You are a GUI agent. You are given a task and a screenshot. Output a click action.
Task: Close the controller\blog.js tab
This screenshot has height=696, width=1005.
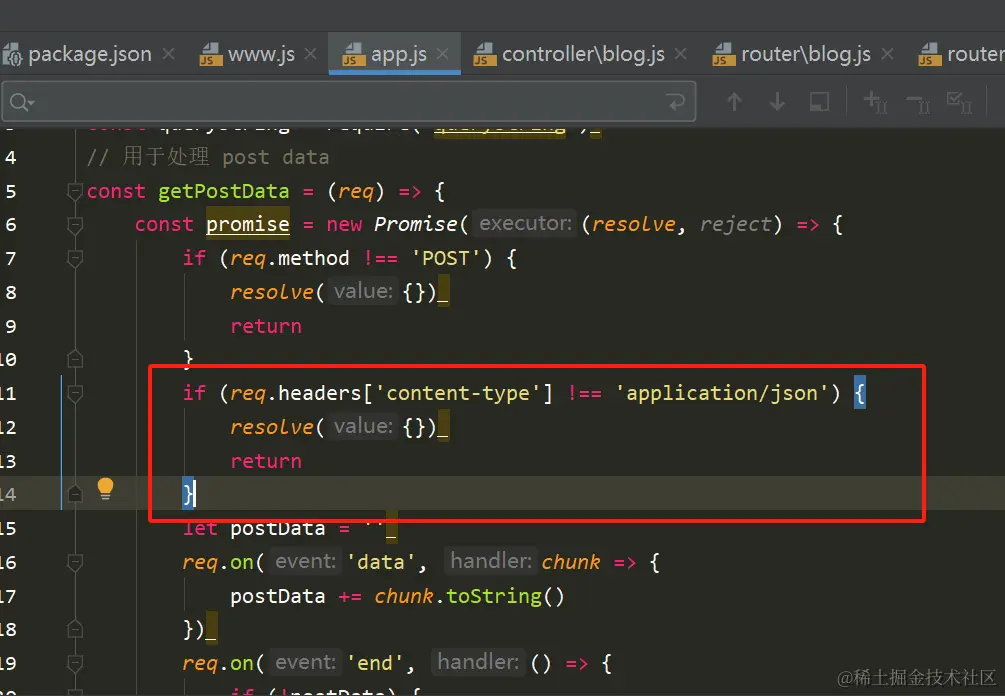coord(681,54)
